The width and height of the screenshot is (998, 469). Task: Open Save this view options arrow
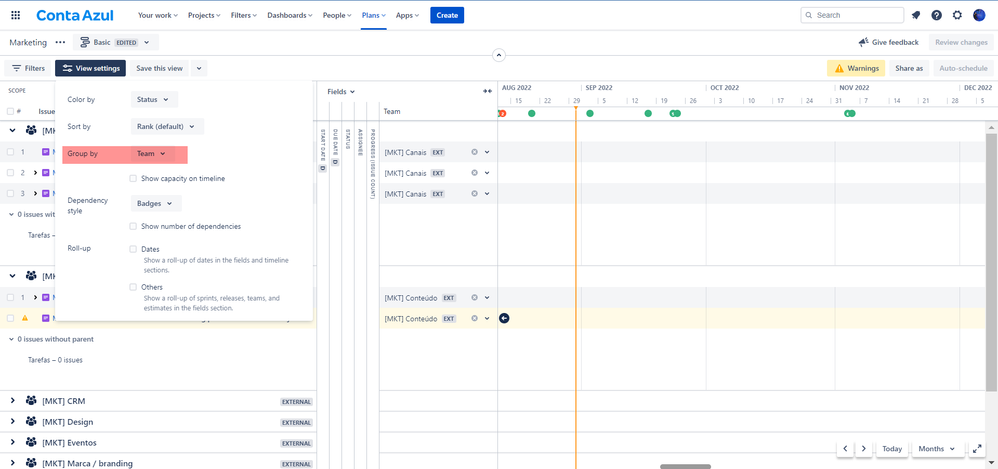tap(199, 68)
